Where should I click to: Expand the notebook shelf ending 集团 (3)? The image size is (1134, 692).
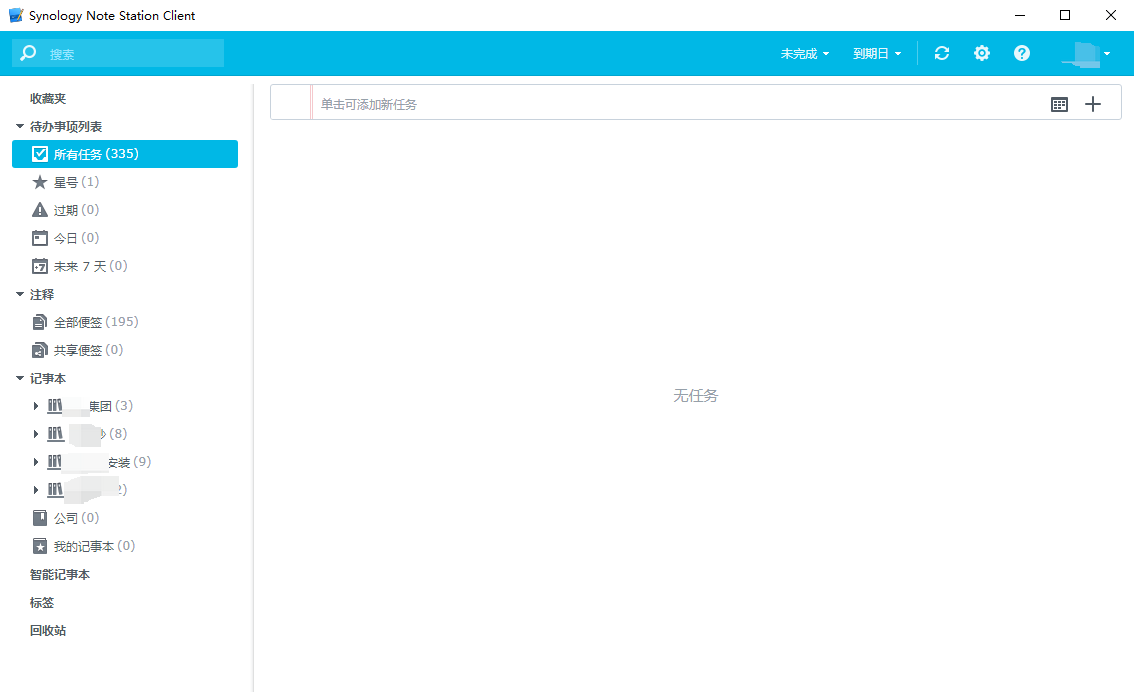[35, 406]
